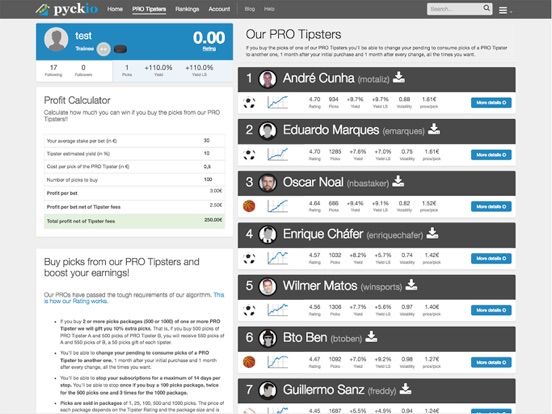Click More details for Wilmer Matos

491,310
